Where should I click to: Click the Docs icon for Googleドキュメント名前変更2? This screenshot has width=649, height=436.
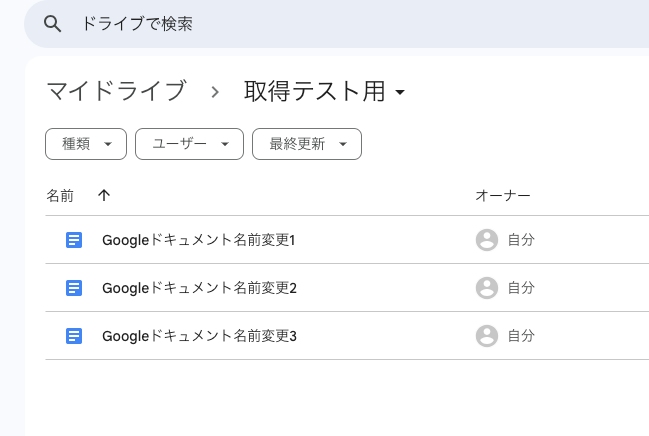click(x=73, y=288)
